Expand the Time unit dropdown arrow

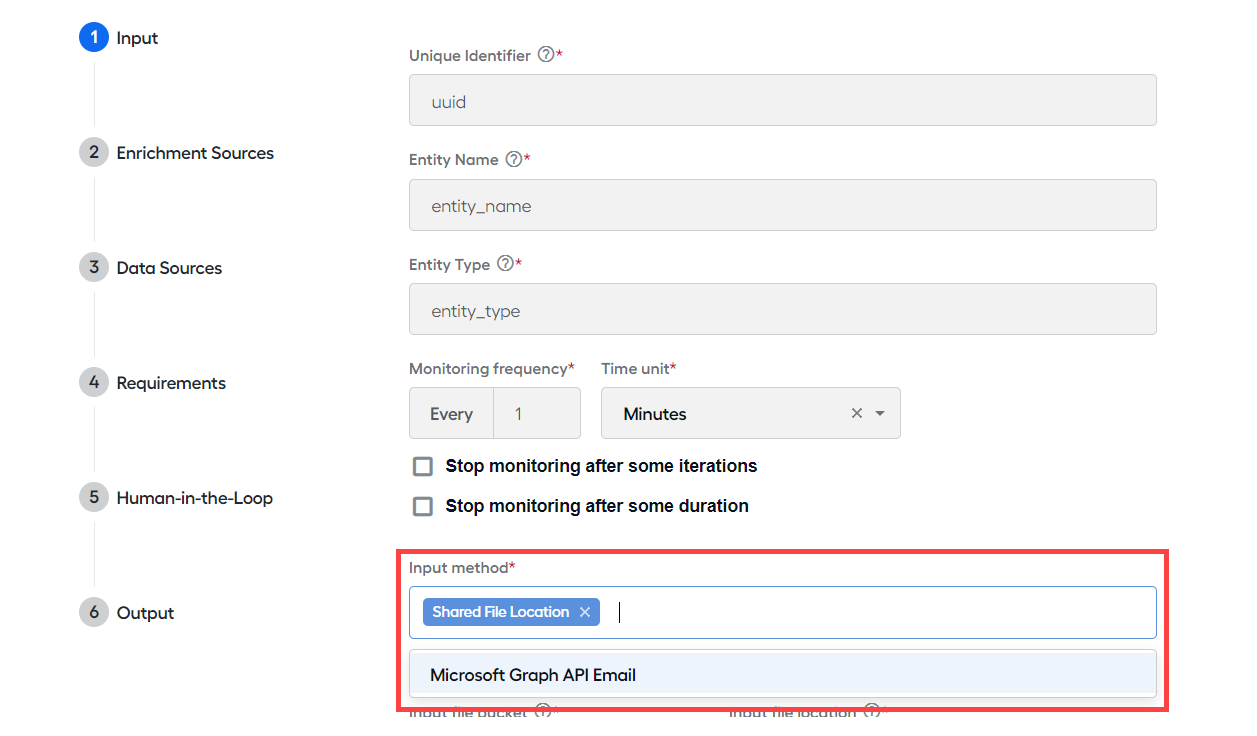coord(880,413)
